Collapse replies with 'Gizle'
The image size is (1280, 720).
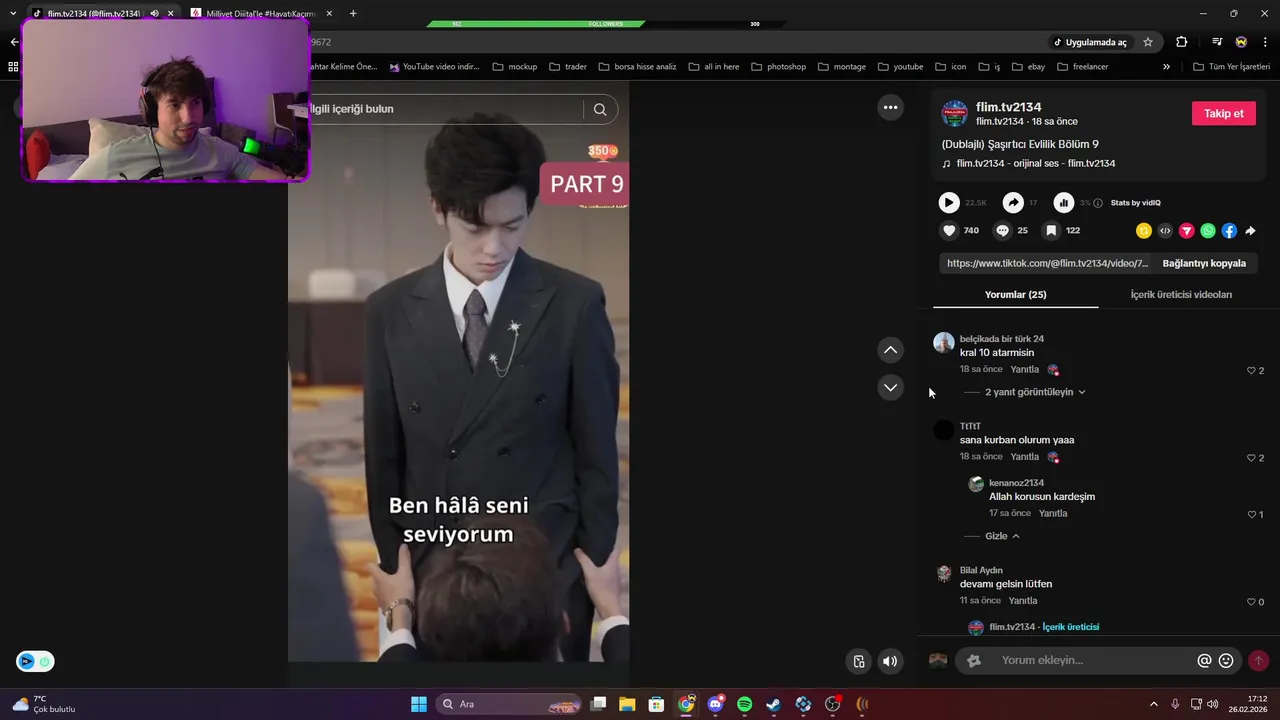(x=1002, y=536)
